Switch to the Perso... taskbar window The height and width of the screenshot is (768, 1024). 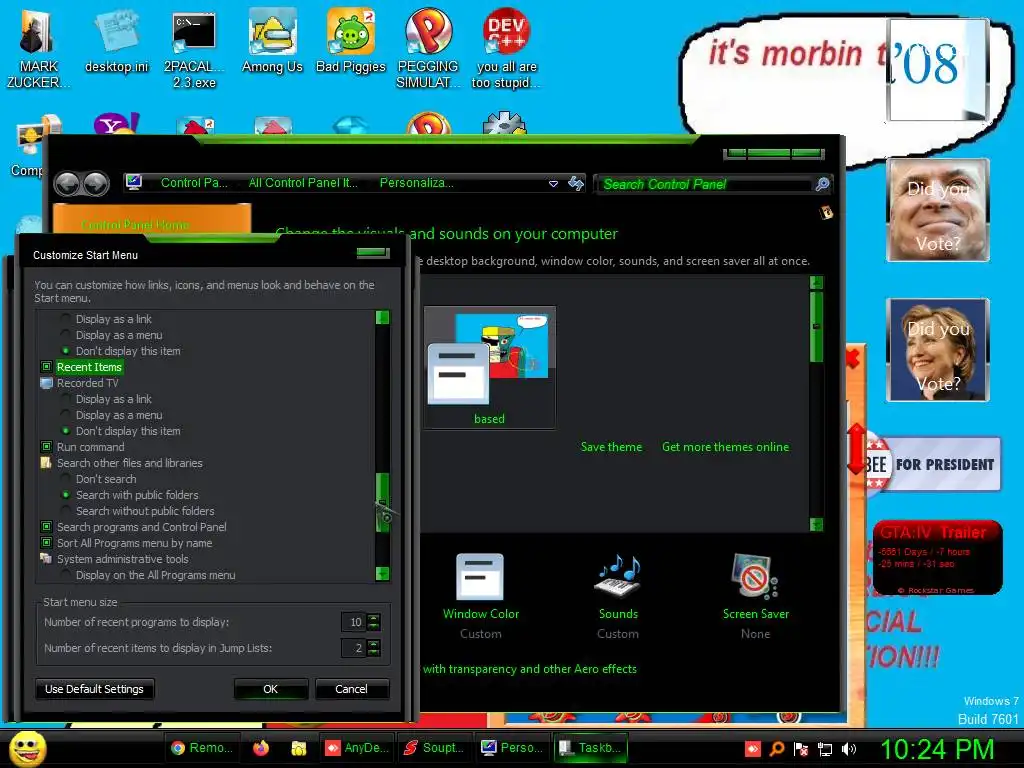click(512, 748)
